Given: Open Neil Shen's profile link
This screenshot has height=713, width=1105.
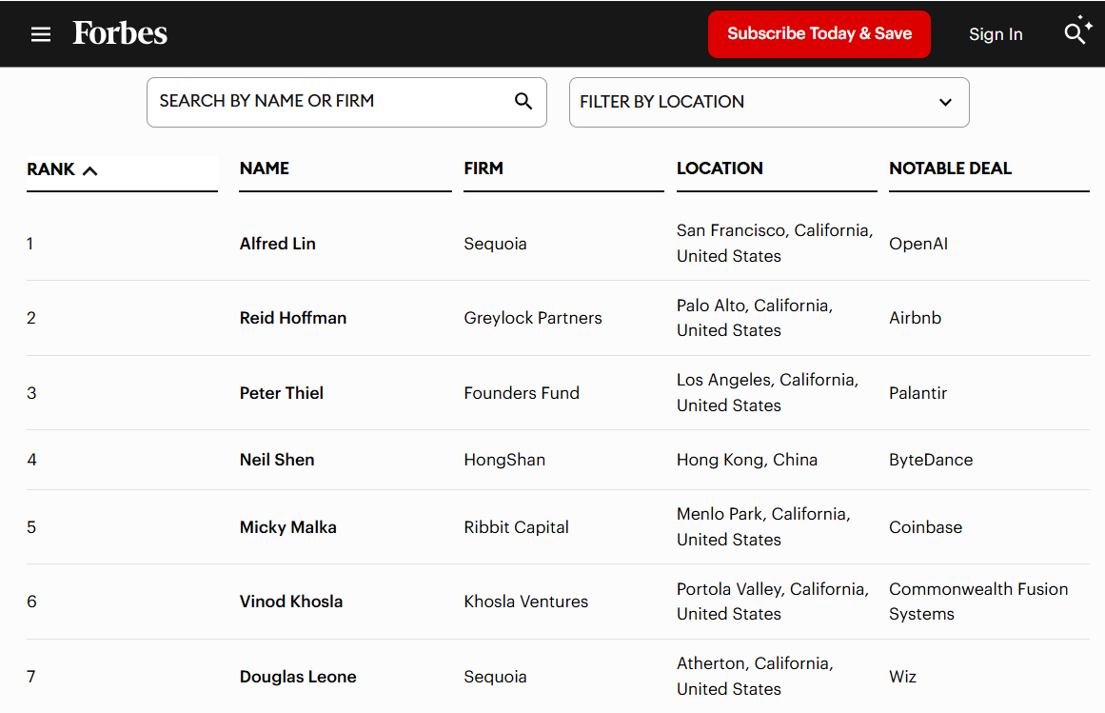Looking at the screenshot, I should [277, 460].
